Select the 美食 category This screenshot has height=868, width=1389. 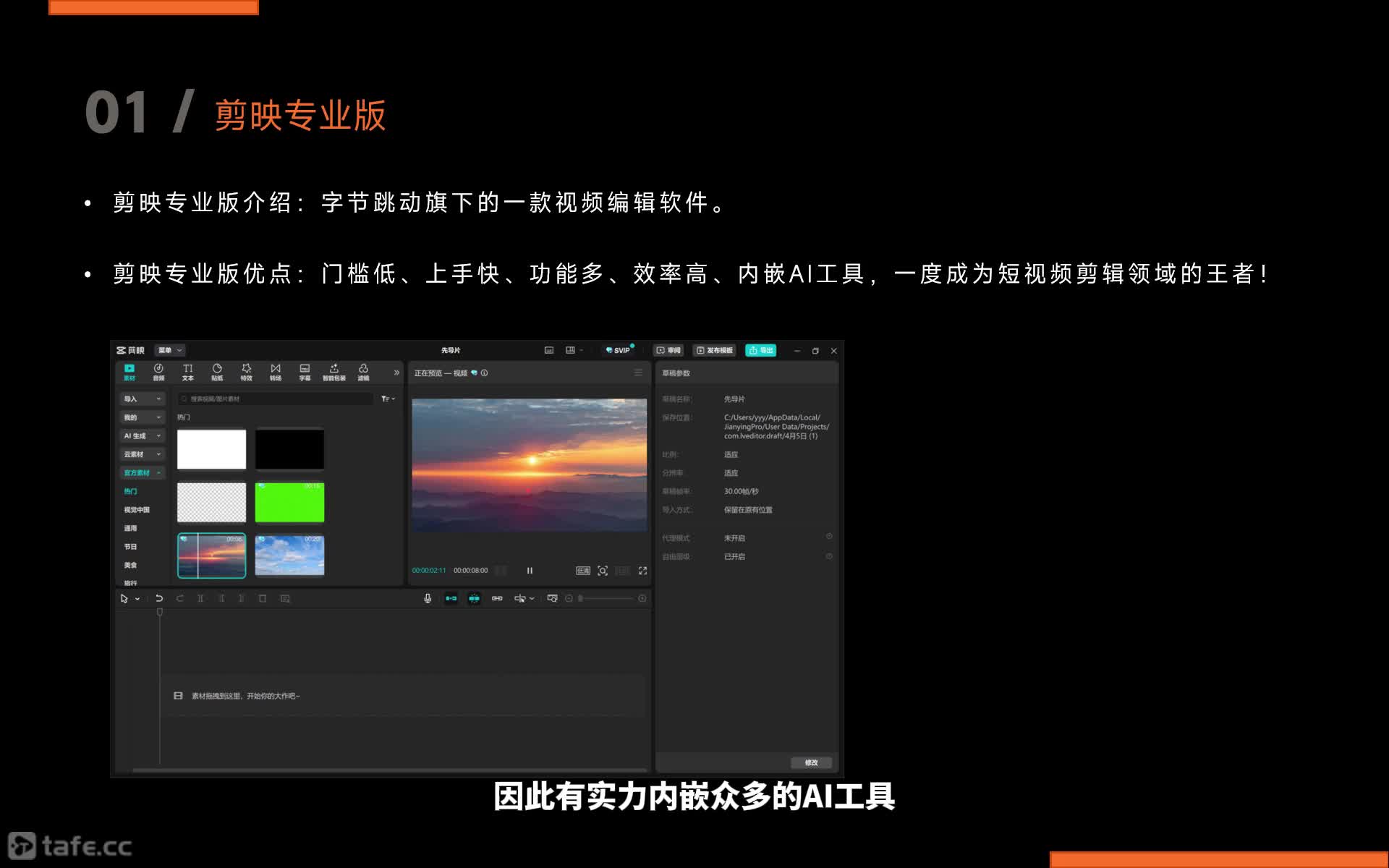131,565
